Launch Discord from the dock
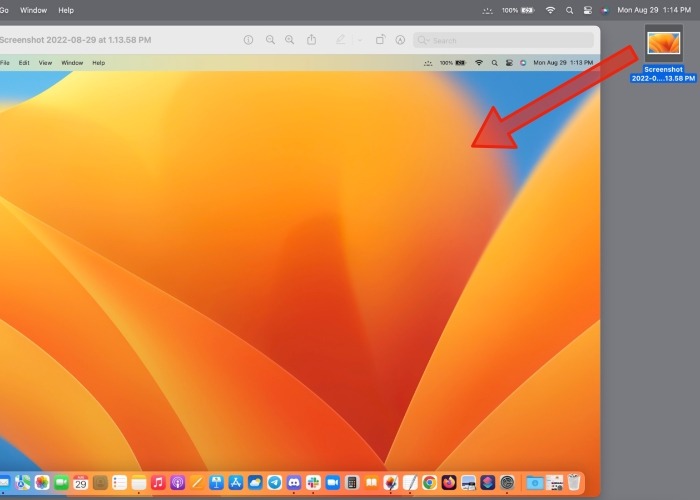This screenshot has width=700, height=500. tap(294, 483)
